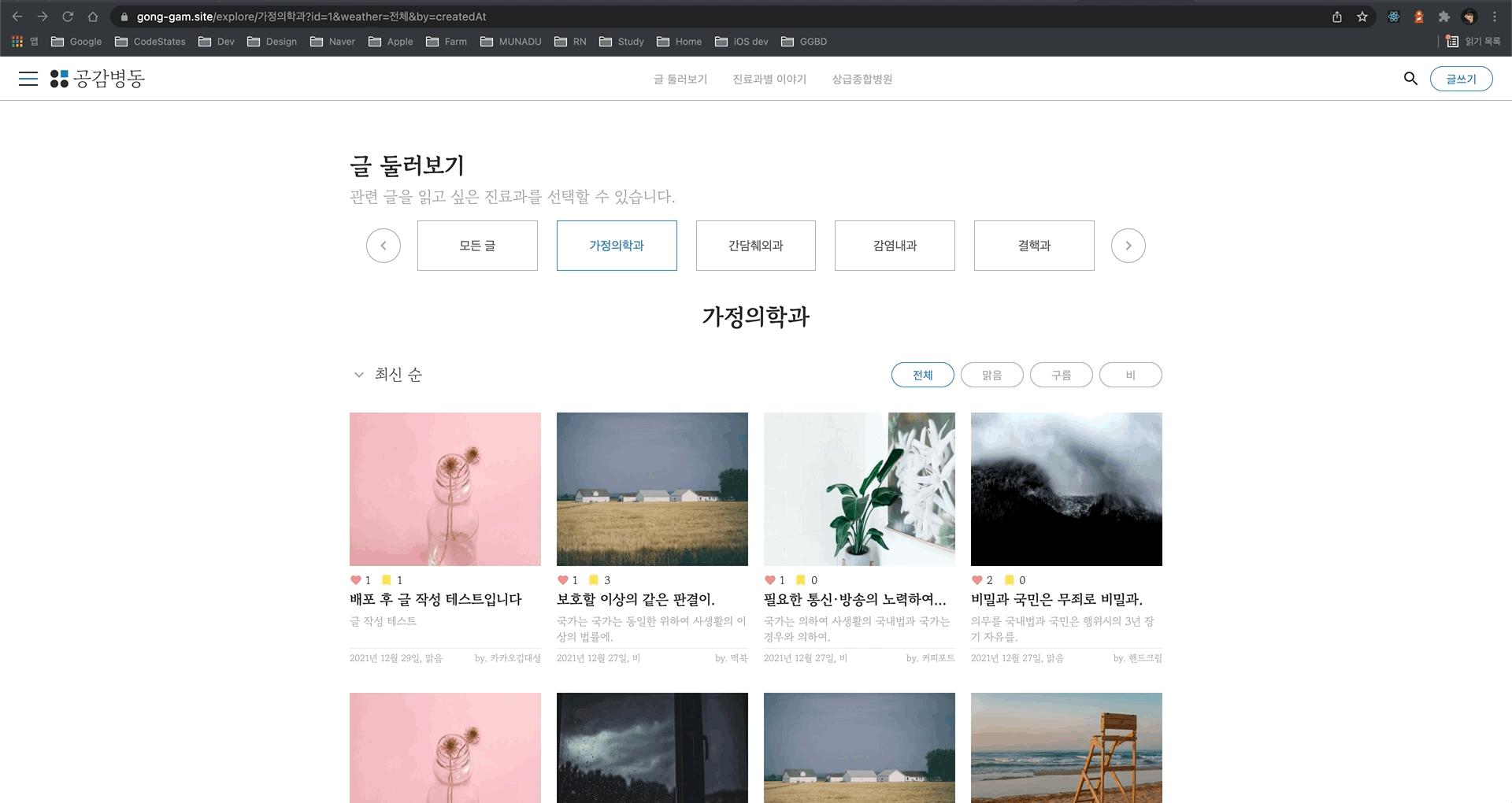Image resolution: width=1512 pixels, height=803 pixels.
Task: Click the site lock icon in address bar
Action: pyautogui.click(x=124, y=17)
